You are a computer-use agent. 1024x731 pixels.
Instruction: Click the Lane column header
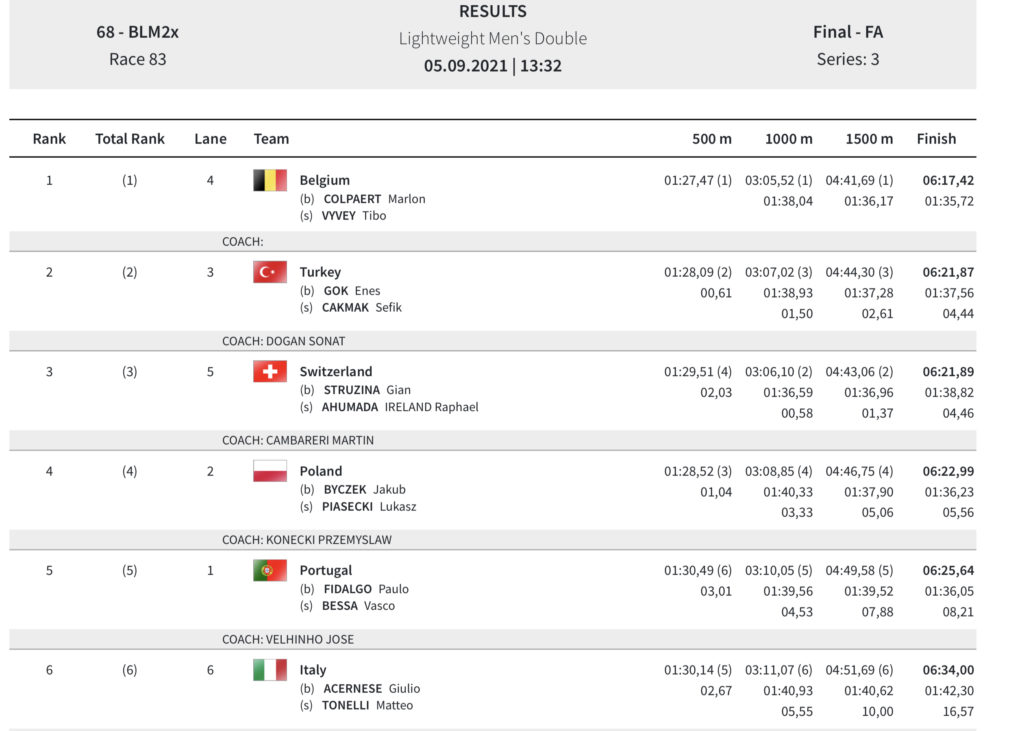[x=210, y=139]
